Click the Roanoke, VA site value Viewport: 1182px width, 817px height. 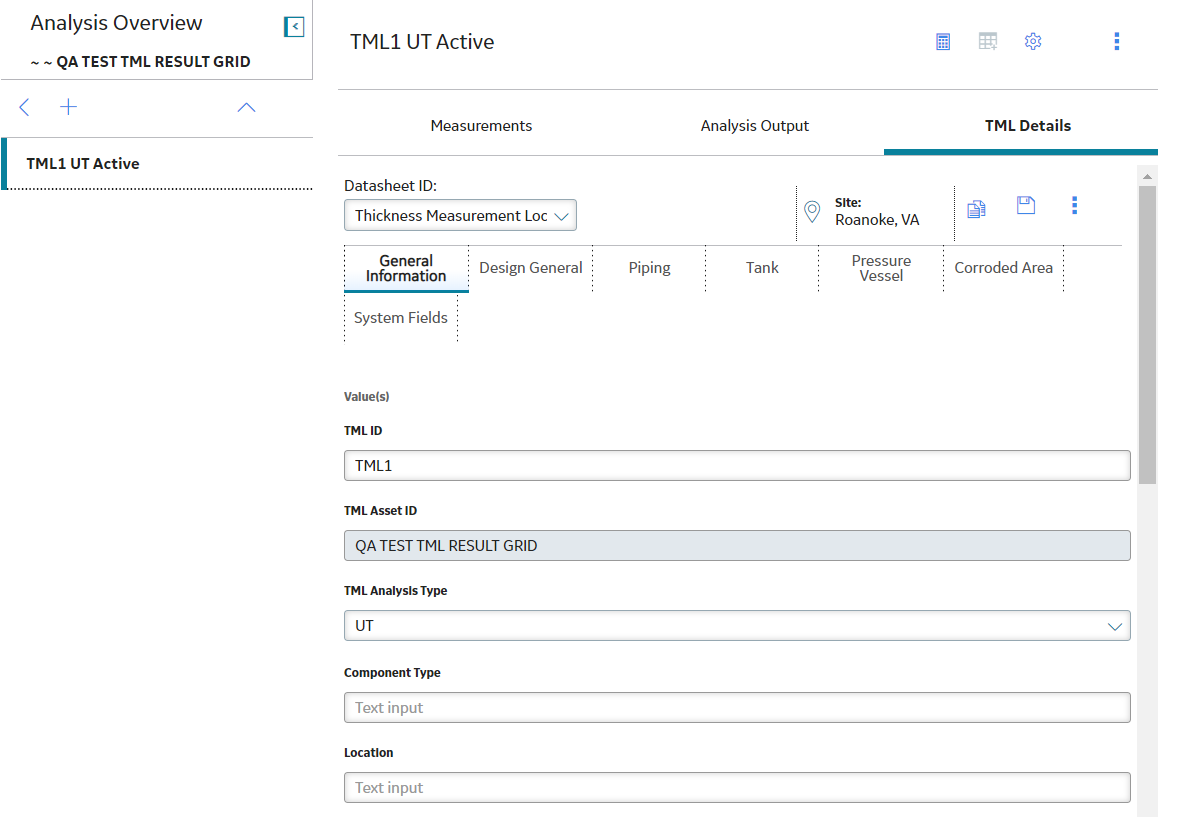(x=877, y=220)
